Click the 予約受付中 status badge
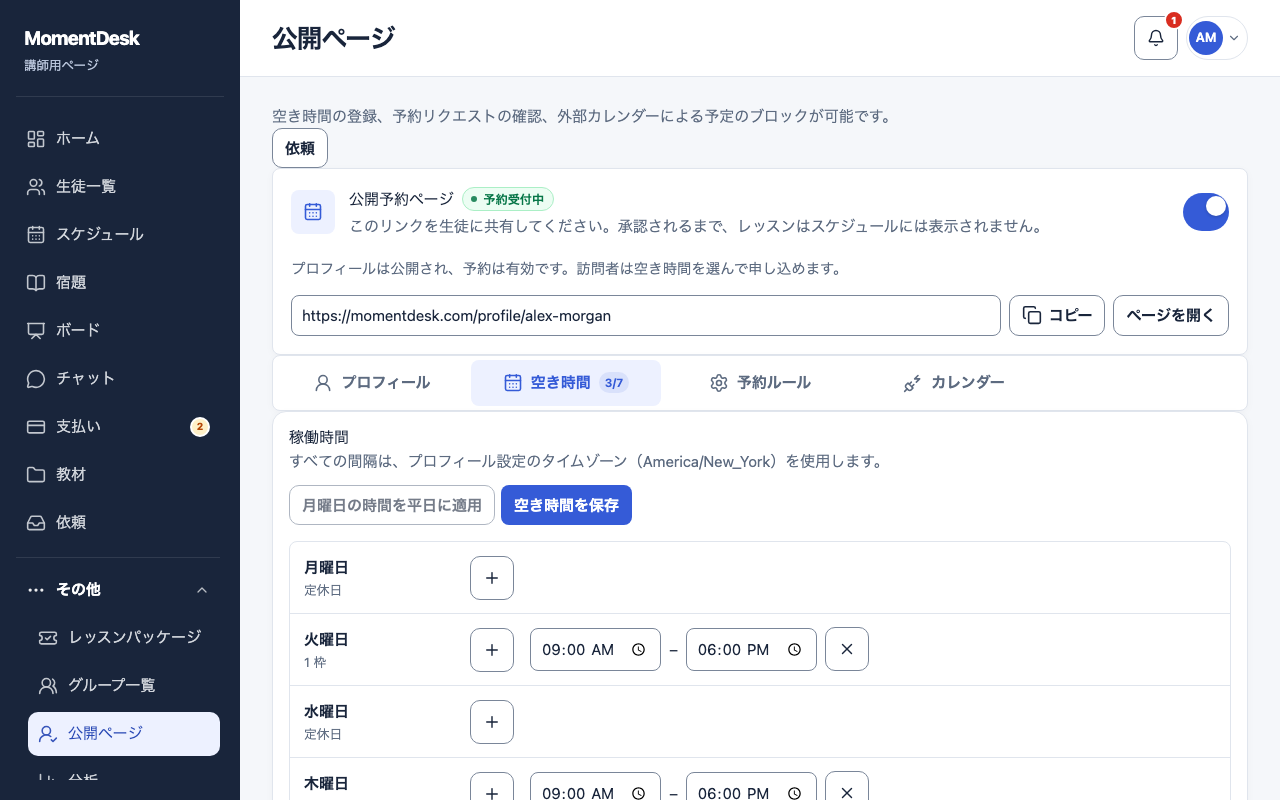Image resolution: width=1280 pixels, height=800 pixels. point(508,199)
